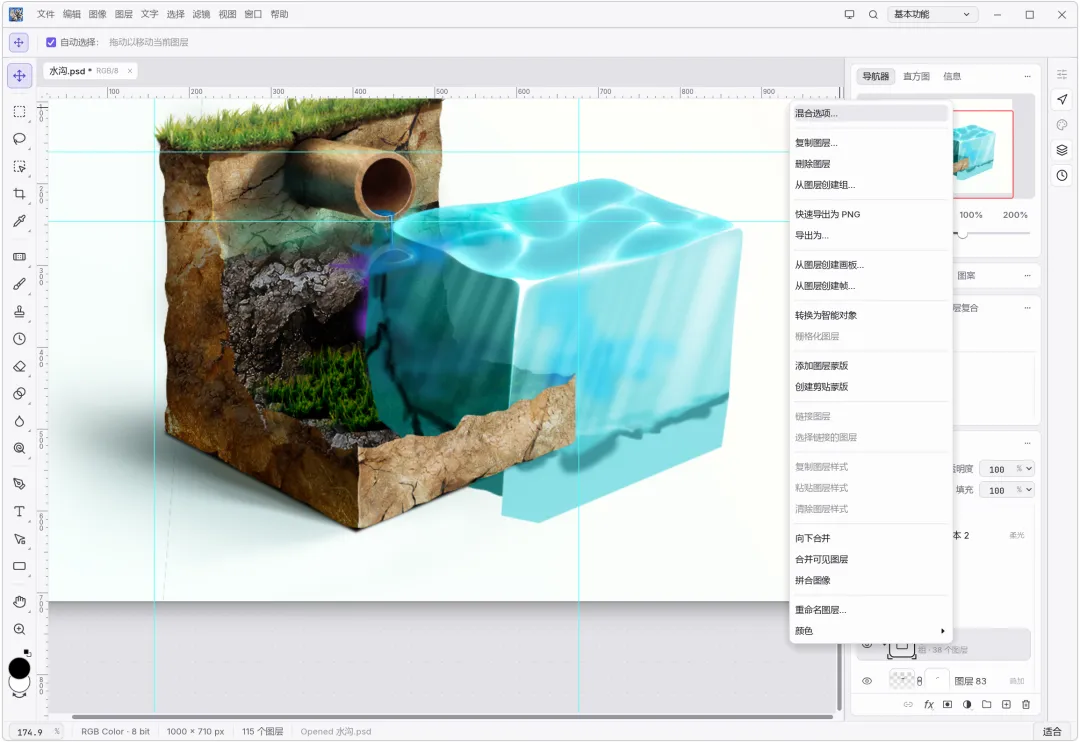
Task: Open the history panel clock icon
Action: 1062,176
